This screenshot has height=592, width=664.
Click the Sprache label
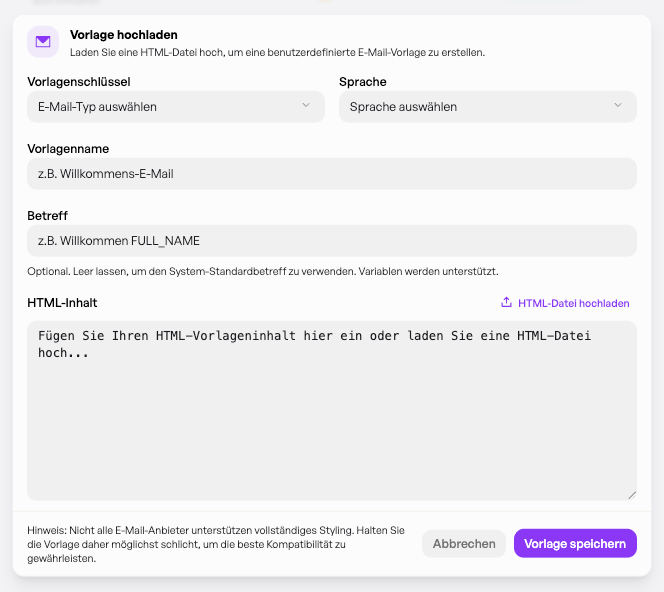(362, 82)
